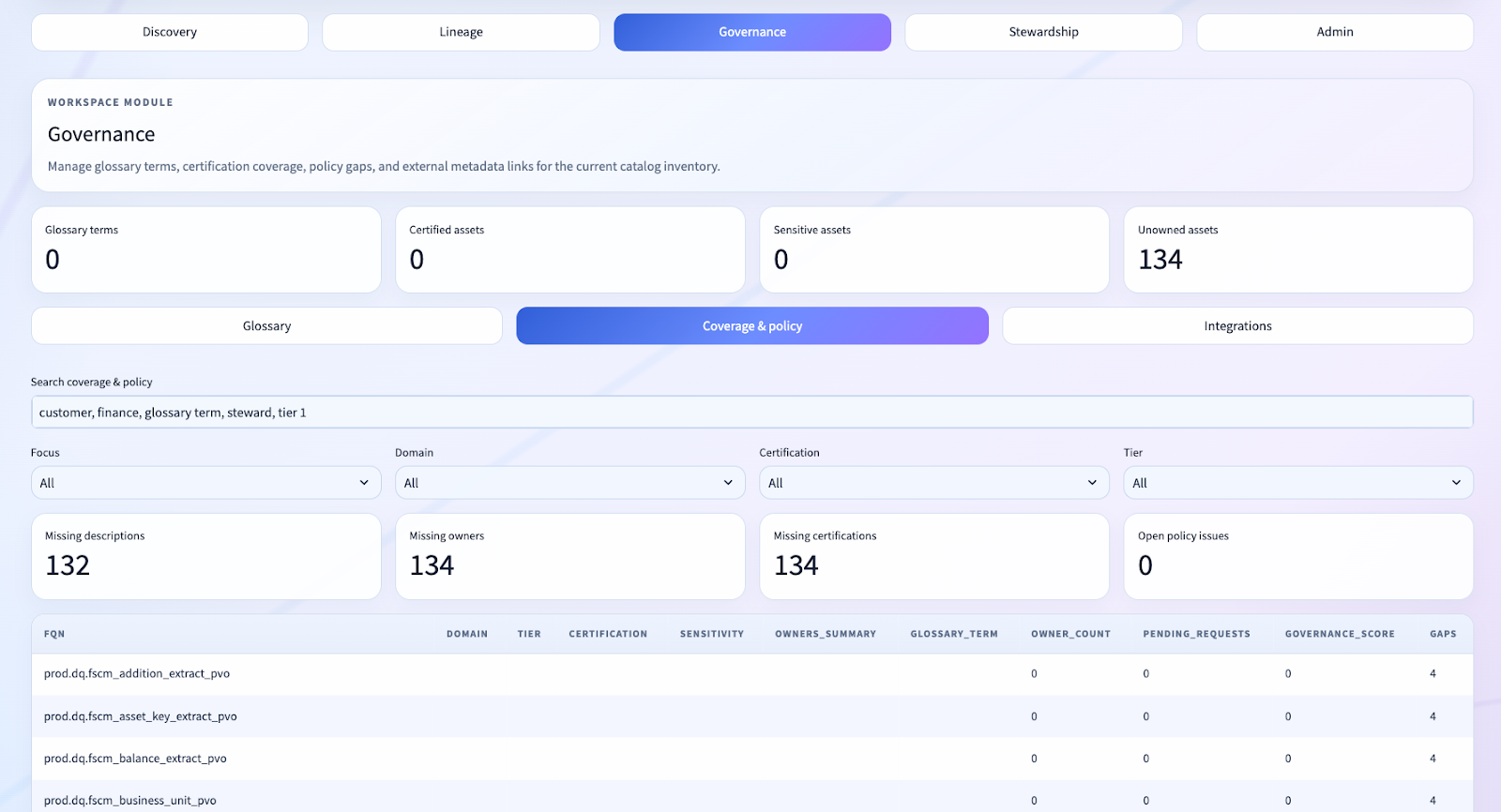Switch to the Lineage tab

click(x=461, y=32)
